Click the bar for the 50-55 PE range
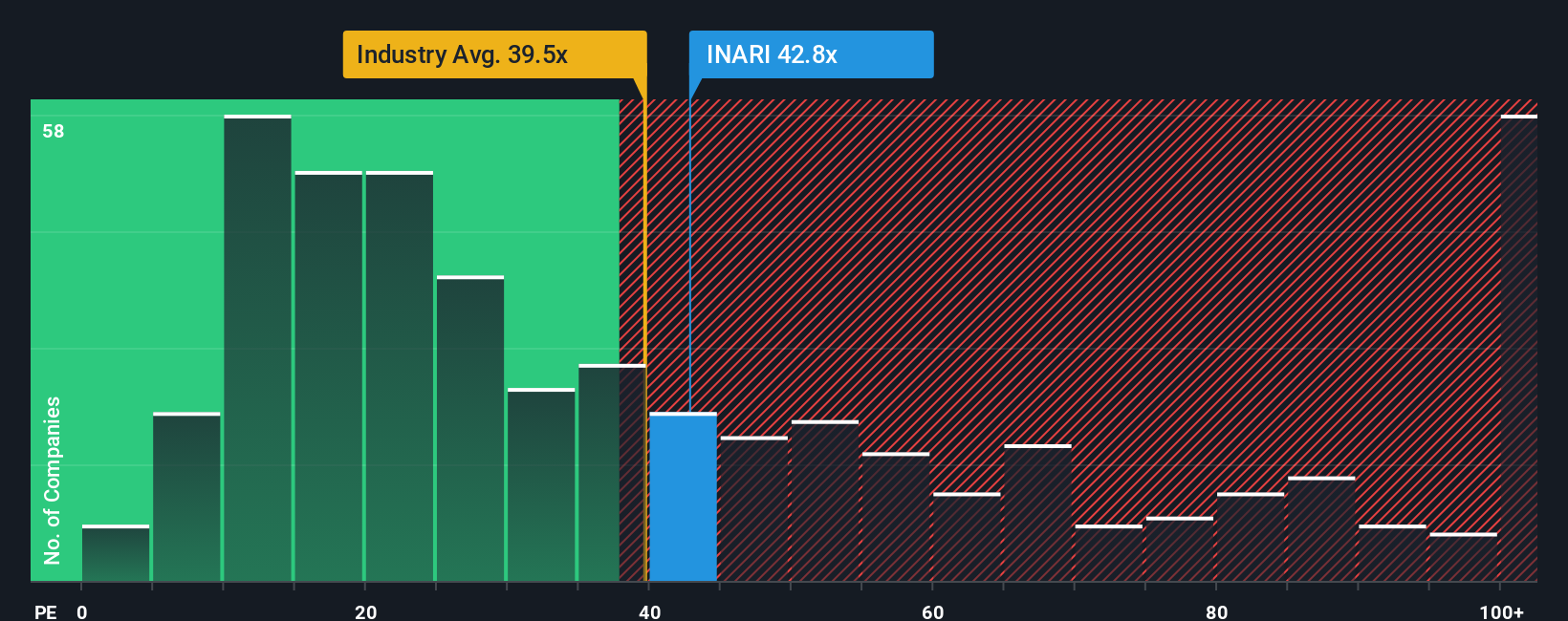The height and width of the screenshot is (621, 1568). (825, 501)
